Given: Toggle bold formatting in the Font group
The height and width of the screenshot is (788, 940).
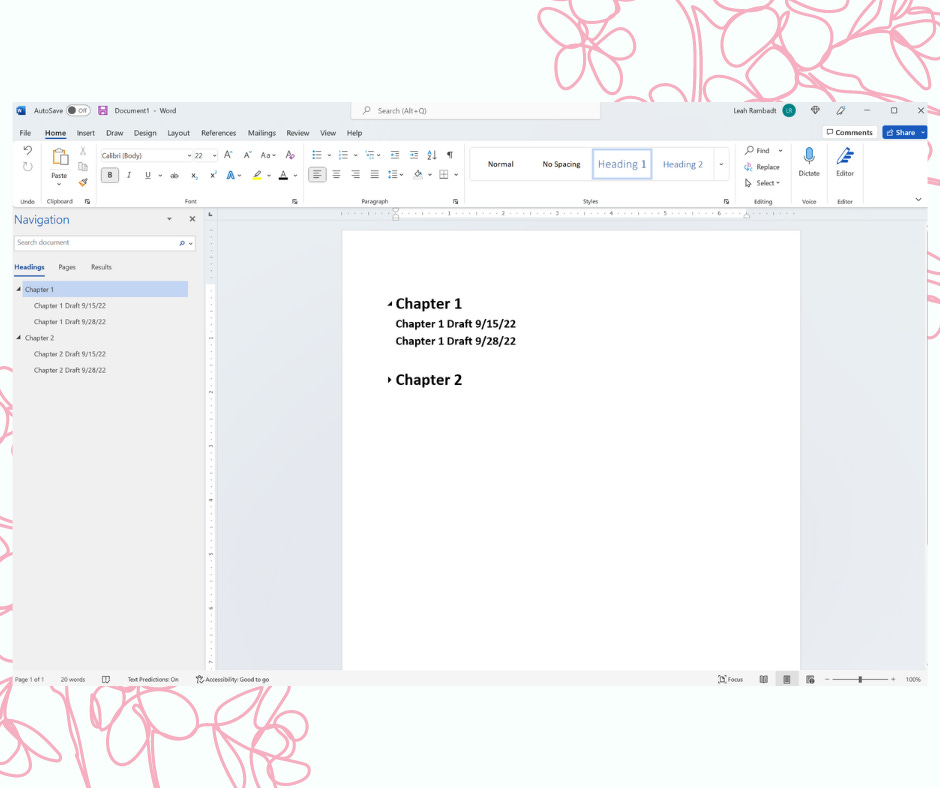Looking at the screenshot, I should click(110, 175).
